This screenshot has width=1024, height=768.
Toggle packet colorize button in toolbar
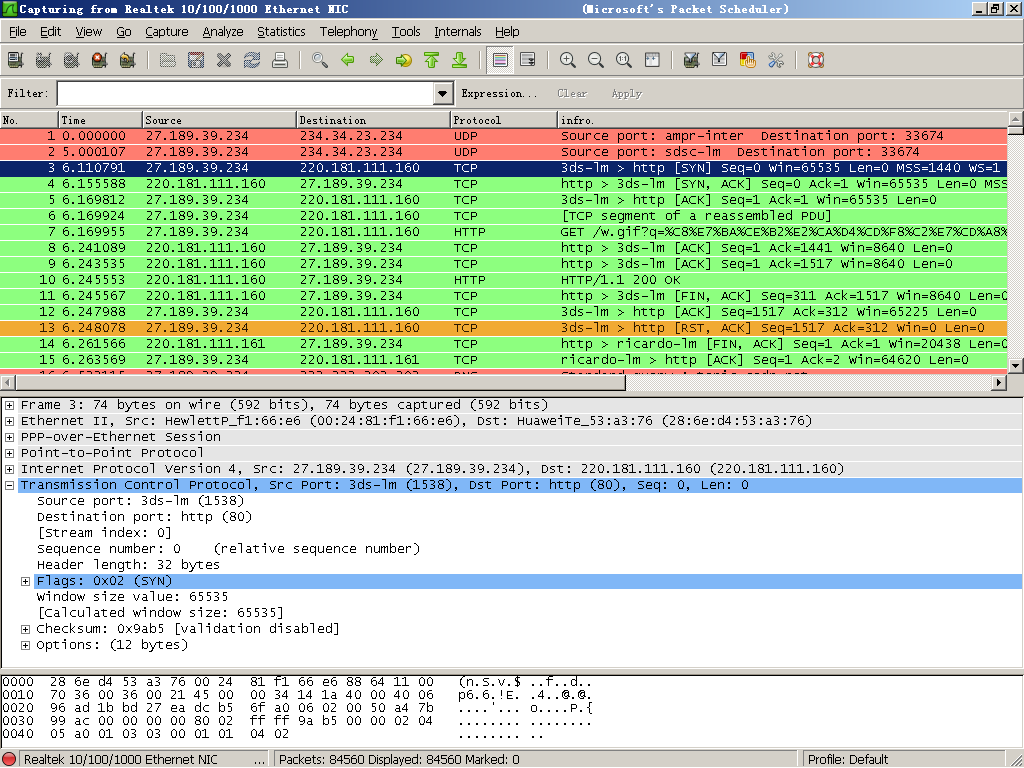coord(501,60)
